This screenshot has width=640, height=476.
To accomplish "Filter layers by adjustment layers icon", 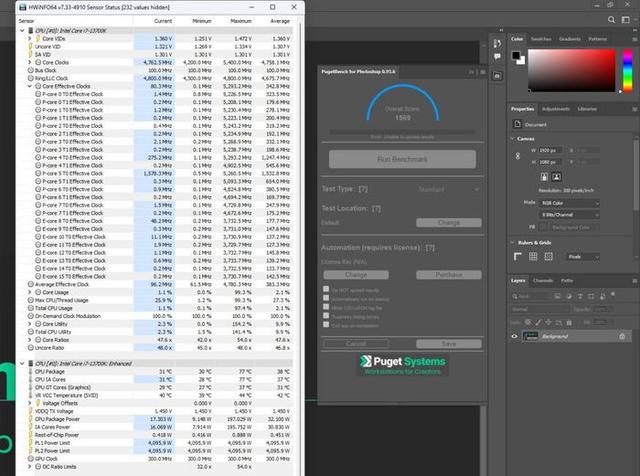I will pyautogui.click(x=569, y=296).
